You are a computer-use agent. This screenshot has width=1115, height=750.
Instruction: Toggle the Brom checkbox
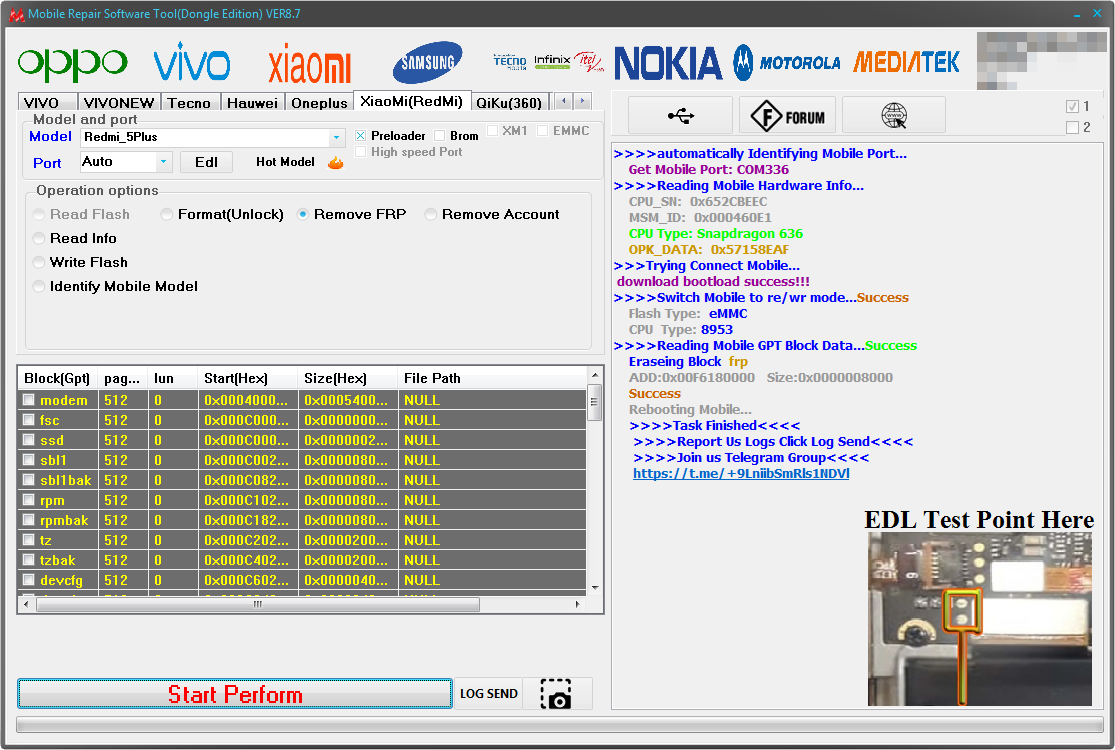click(439, 136)
